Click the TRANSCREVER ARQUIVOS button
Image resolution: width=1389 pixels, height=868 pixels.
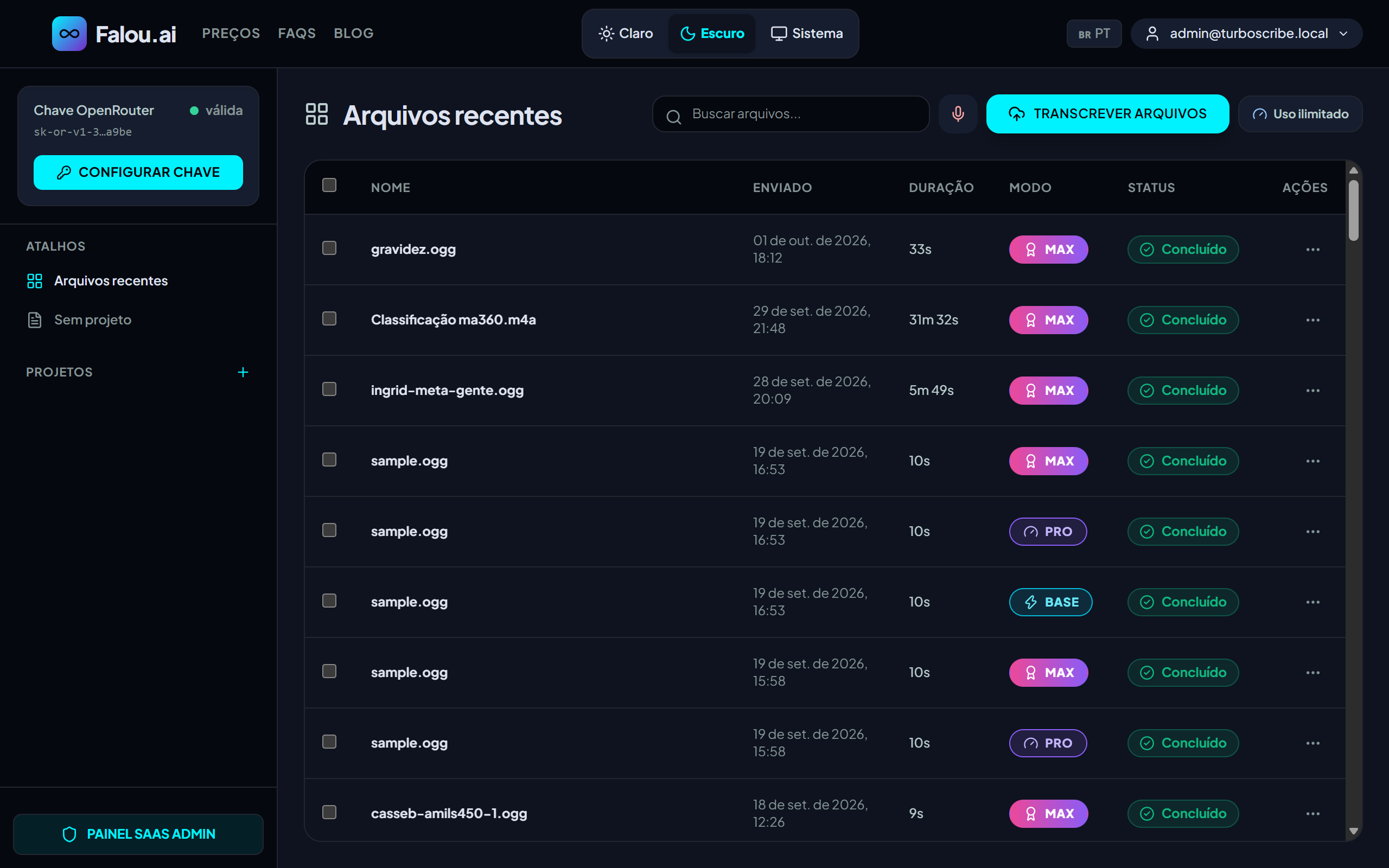tap(1107, 114)
